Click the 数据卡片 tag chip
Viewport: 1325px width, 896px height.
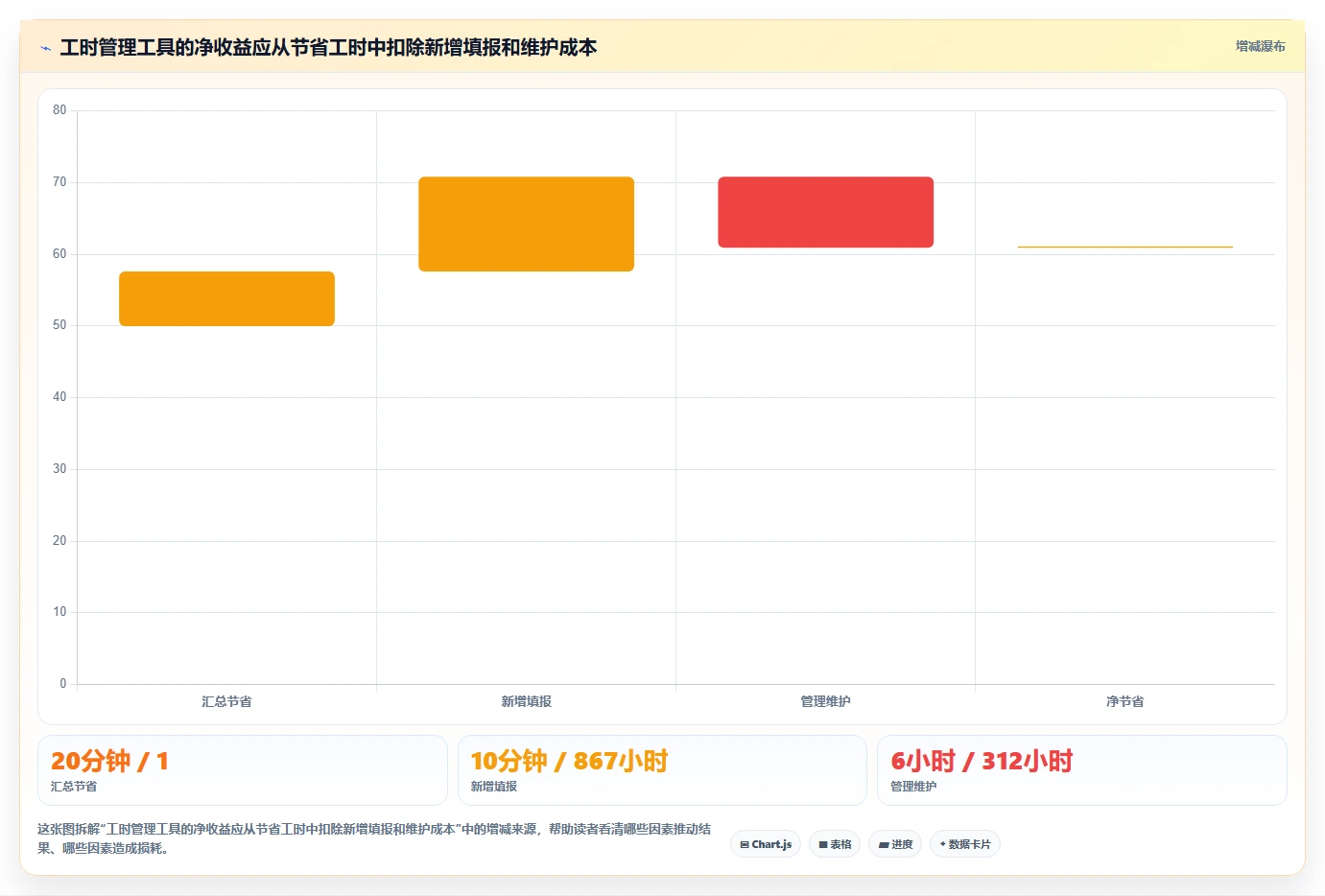(x=965, y=844)
